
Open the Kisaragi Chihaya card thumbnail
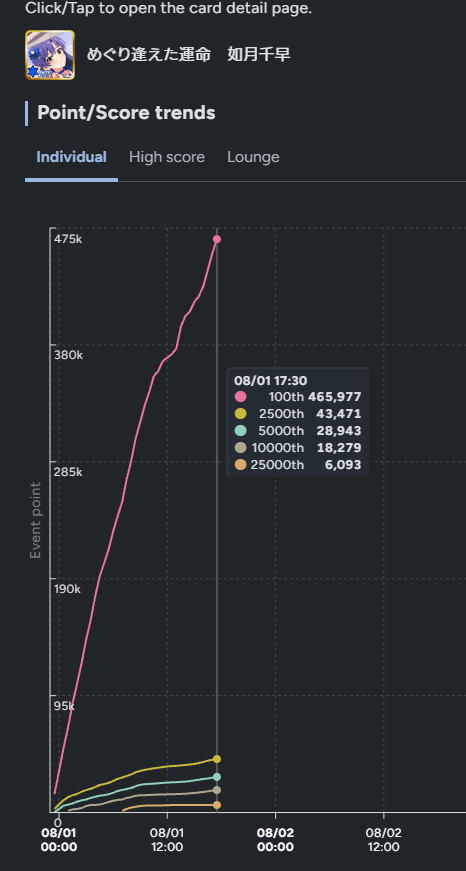(x=50, y=55)
